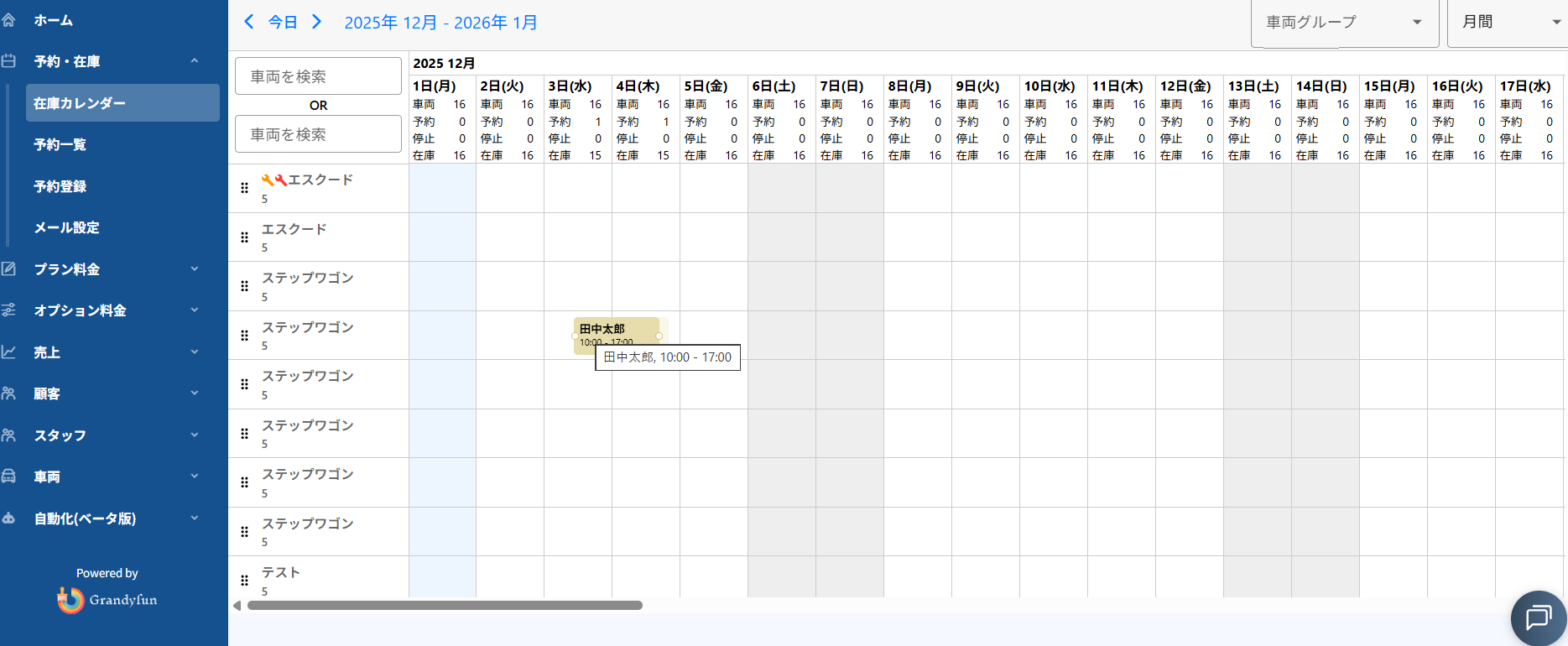Go to previous month arrow
This screenshot has height=646, width=1568.
[x=248, y=22]
